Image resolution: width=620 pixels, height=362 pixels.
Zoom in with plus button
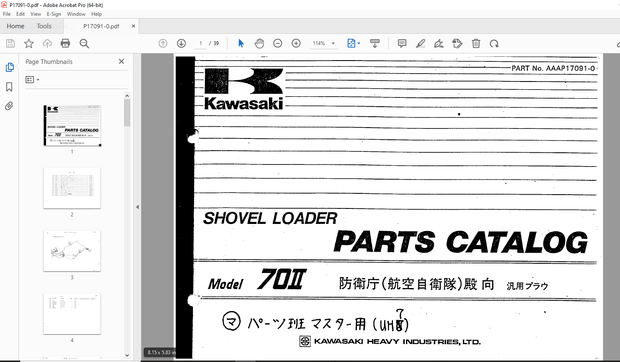pyautogui.click(x=296, y=43)
